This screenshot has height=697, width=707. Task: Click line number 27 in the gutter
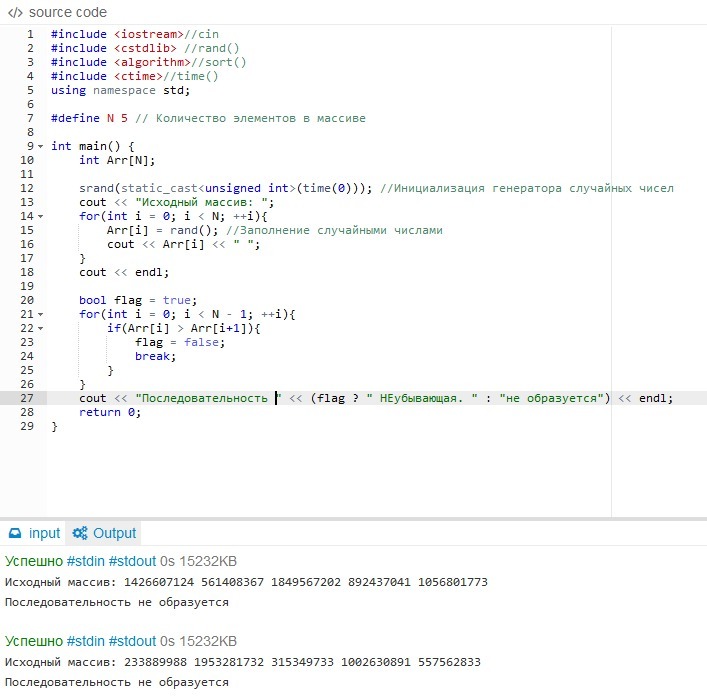pyautogui.click(x=27, y=398)
